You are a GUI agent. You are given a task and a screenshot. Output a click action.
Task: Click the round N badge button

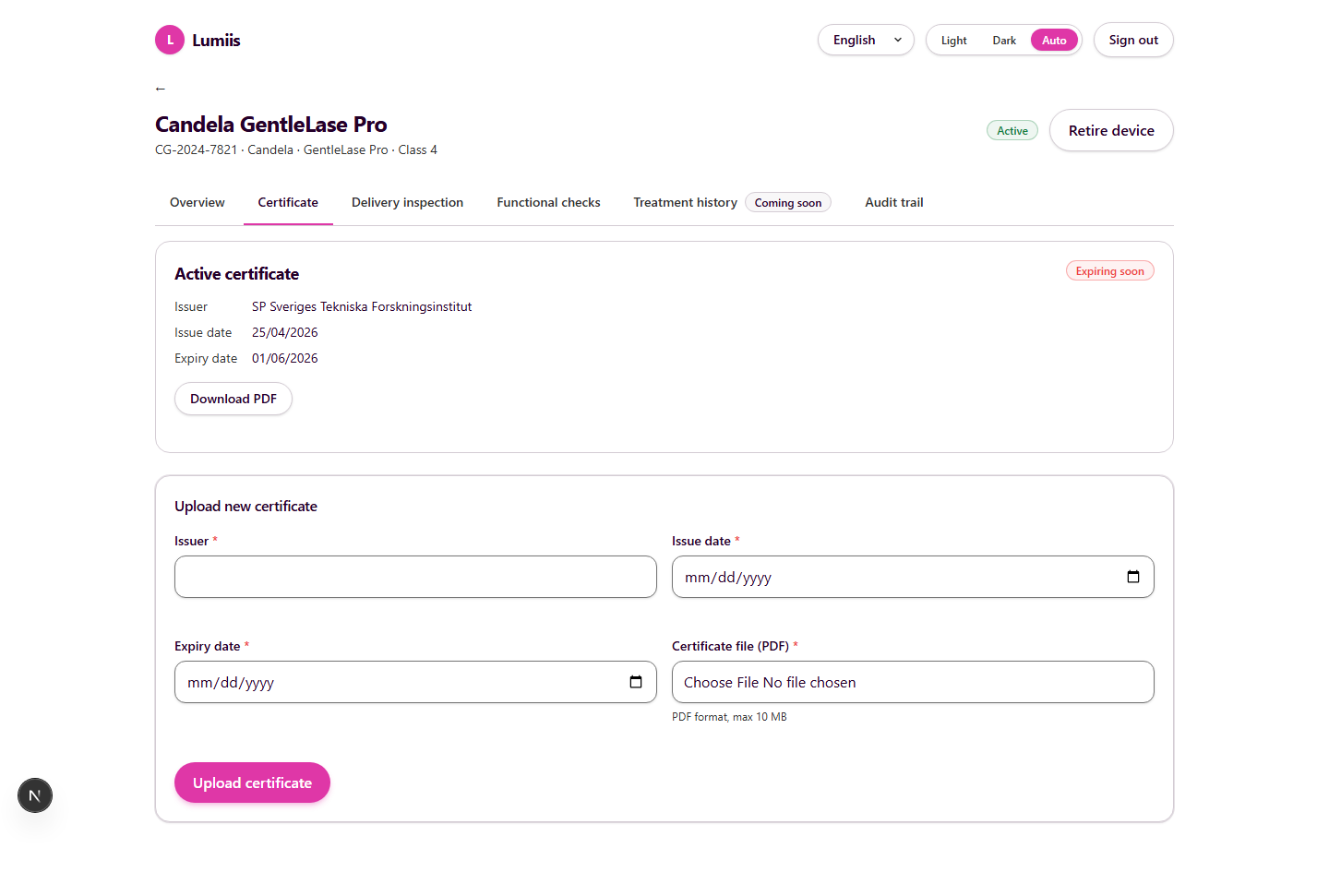pyautogui.click(x=35, y=795)
